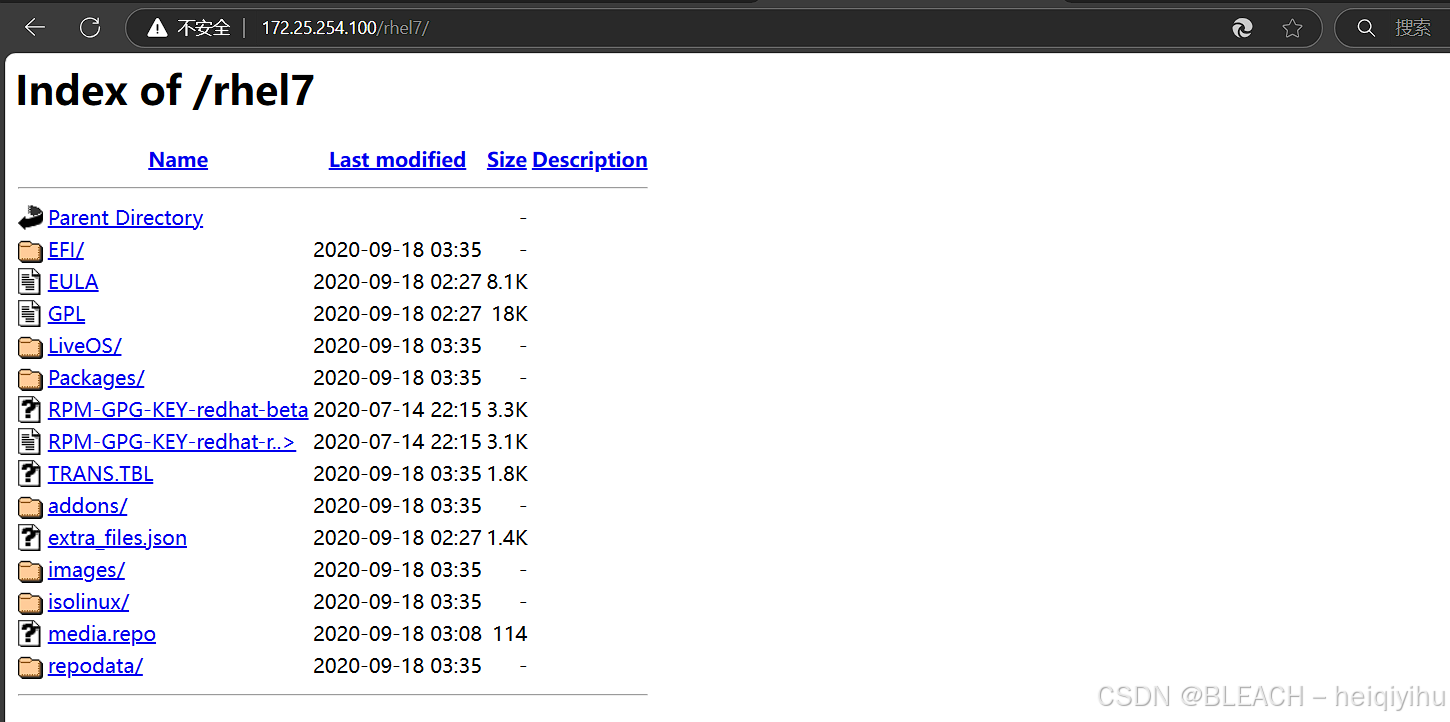Sort listing by Name column header
The height and width of the screenshot is (722, 1450).
(x=178, y=160)
